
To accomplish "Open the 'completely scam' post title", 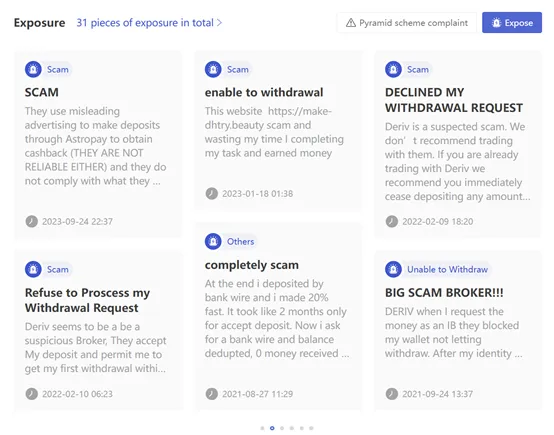I will (x=252, y=265).
